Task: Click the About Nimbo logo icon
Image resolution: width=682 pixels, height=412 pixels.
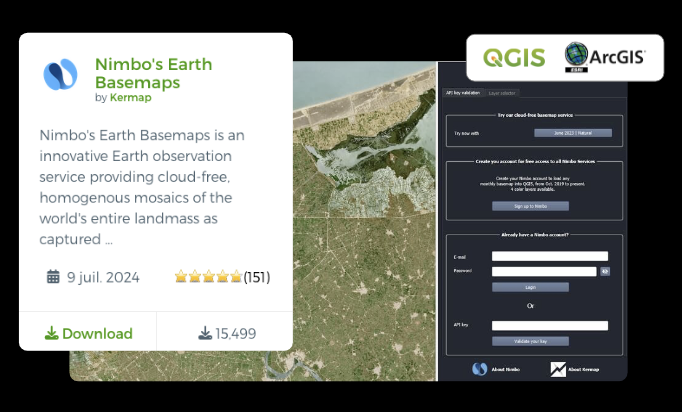Action: coord(480,369)
